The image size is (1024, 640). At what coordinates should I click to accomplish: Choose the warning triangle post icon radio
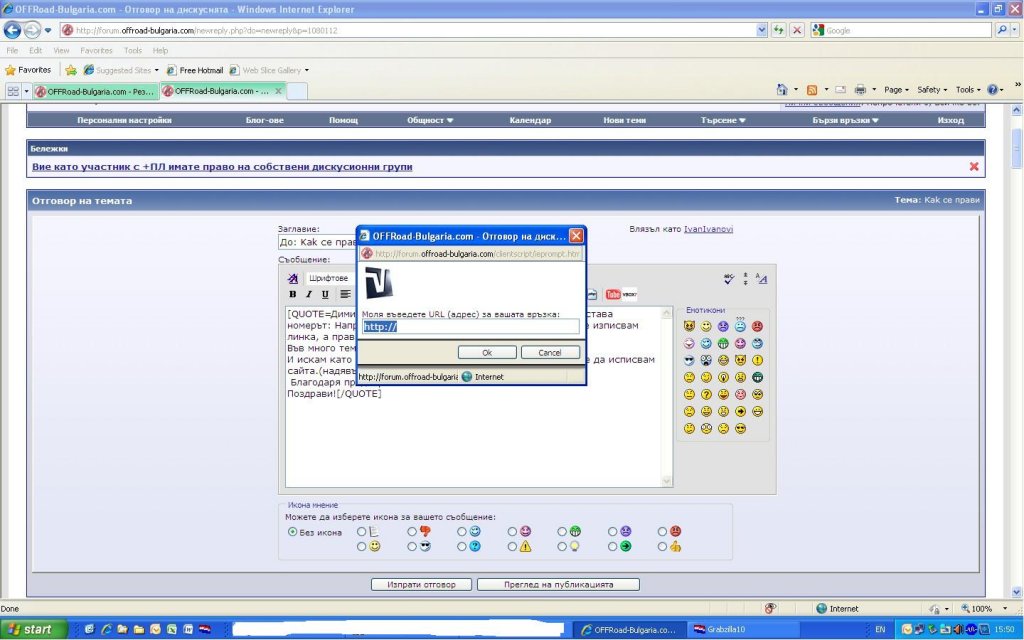[512, 547]
